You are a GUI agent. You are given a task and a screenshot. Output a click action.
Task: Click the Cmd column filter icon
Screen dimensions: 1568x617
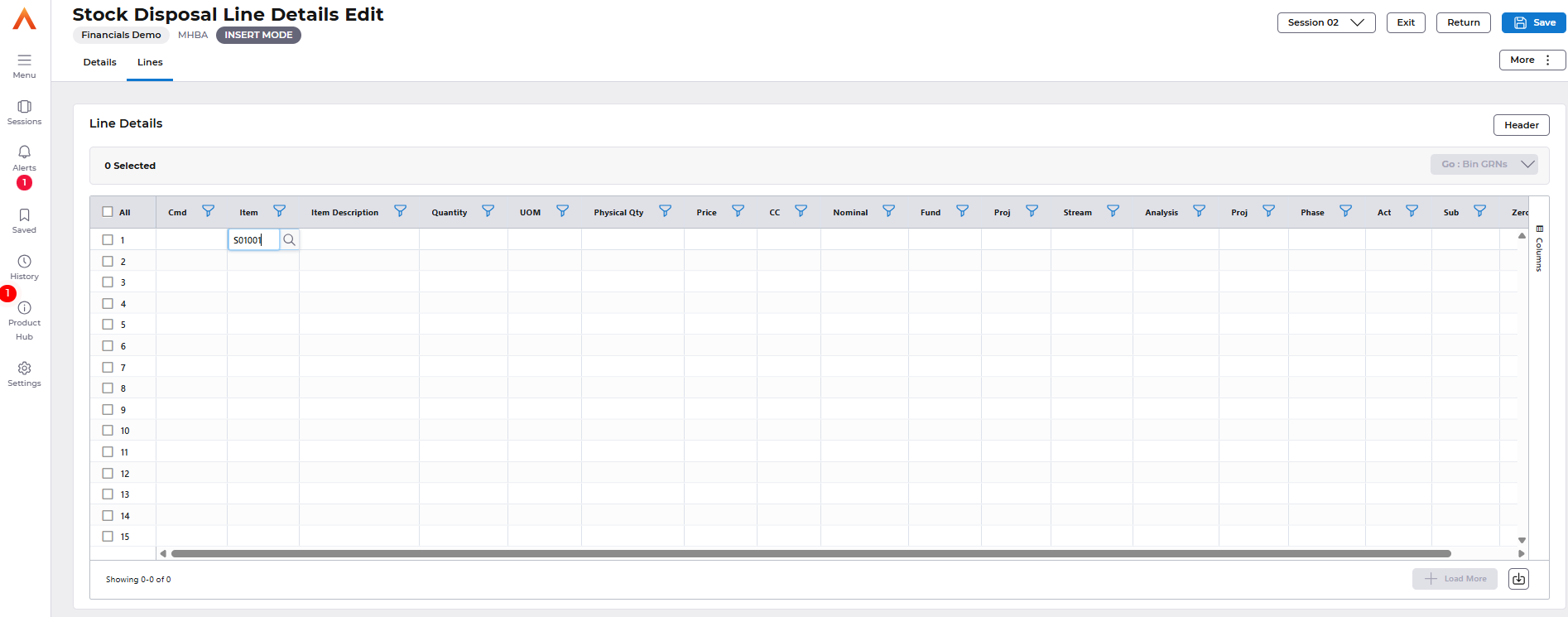tap(209, 211)
